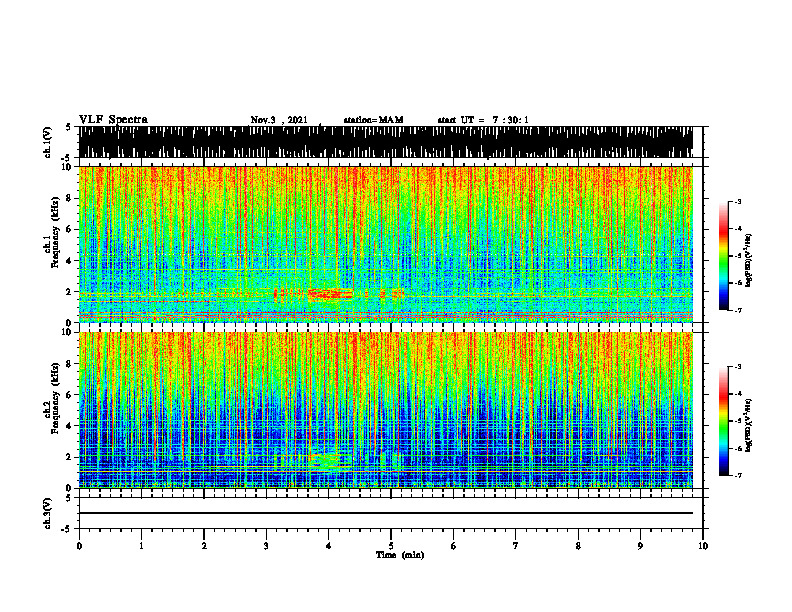Screen dimensions: 792x612
Task: Click the "VLF Spectra" plot title
Action: 113,120
